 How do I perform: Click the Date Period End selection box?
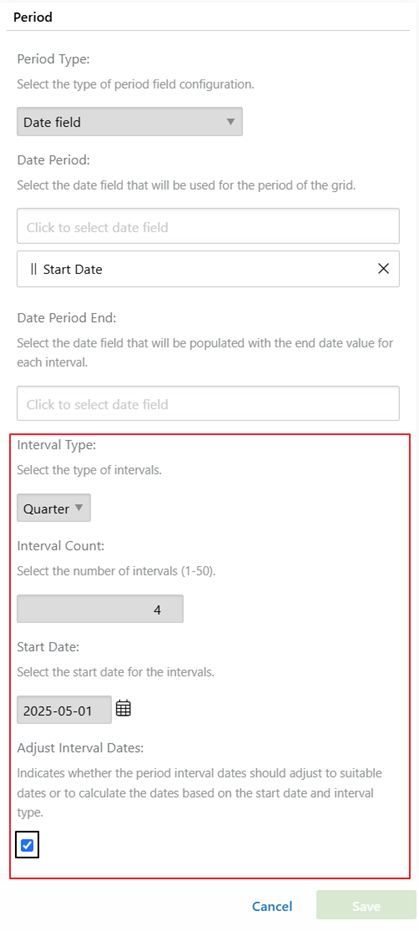pos(208,404)
